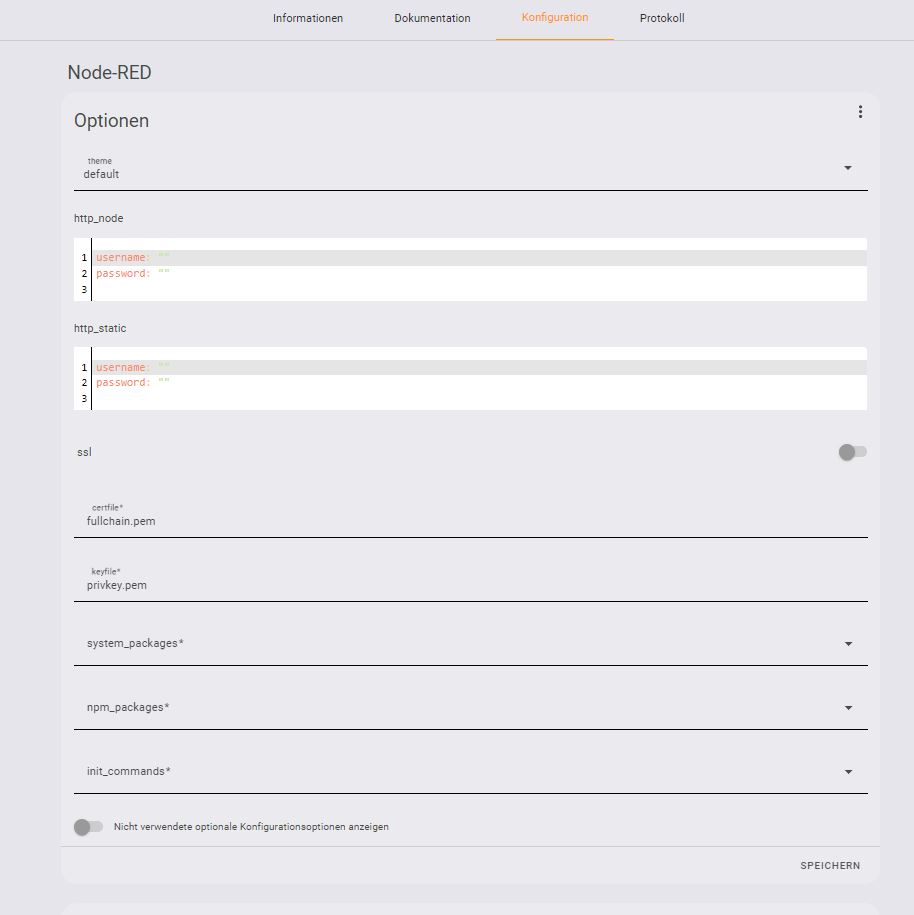Place cursor on http_static password line
The width and height of the screenshot is (914, 915).
click(x=479, y=383)
